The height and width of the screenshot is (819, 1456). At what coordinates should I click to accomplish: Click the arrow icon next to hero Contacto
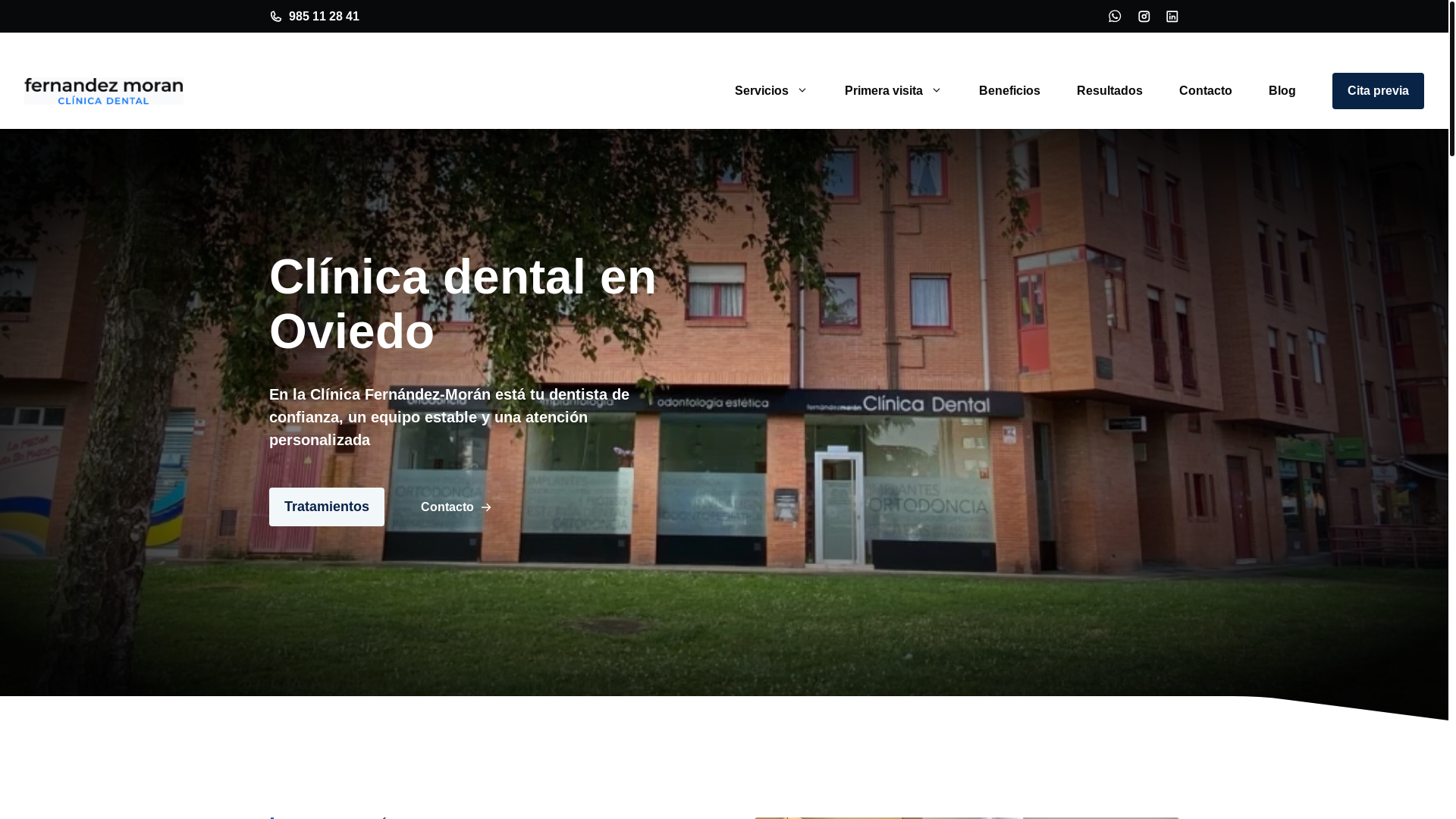coord(486,507)
